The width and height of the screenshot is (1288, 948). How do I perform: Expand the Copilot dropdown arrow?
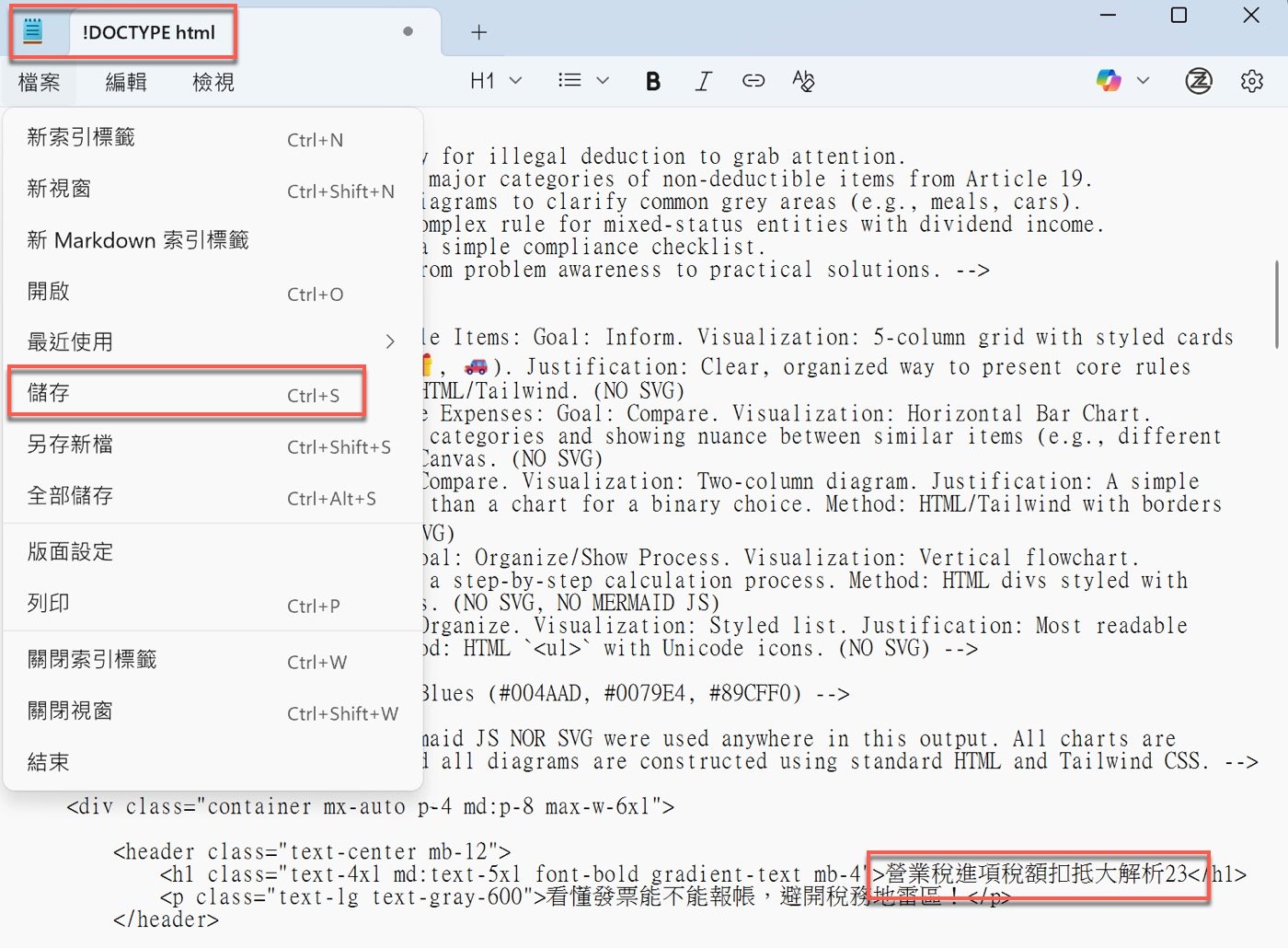click(1143, 81)
